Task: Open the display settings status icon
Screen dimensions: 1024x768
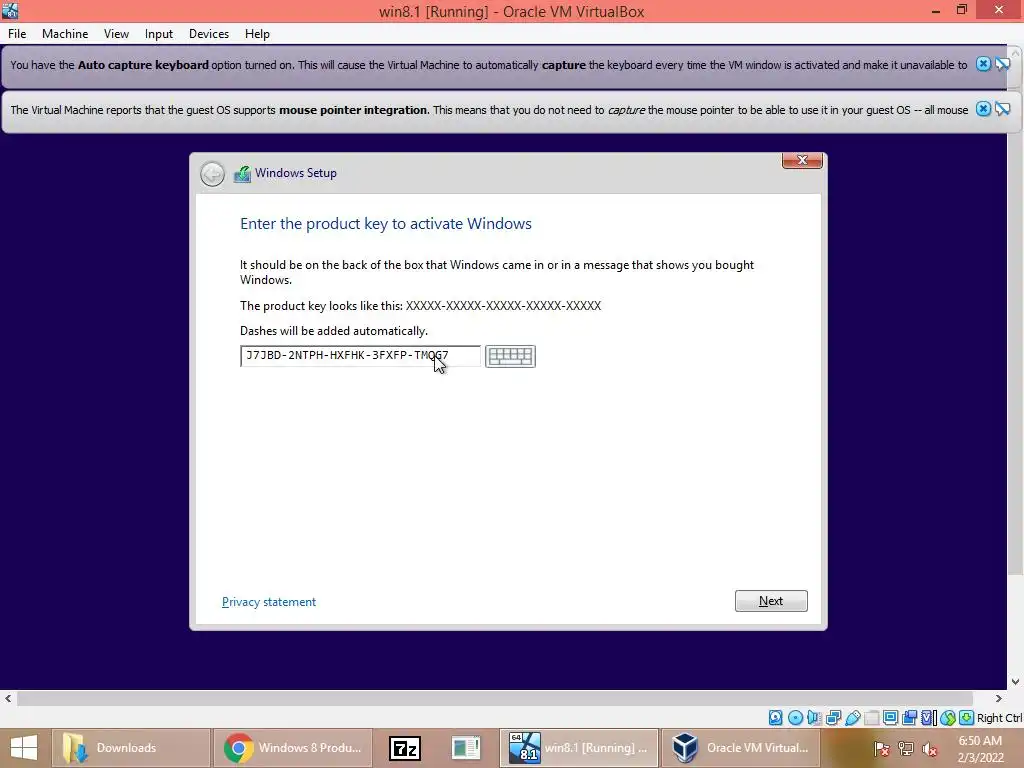Action: point(890,718)
